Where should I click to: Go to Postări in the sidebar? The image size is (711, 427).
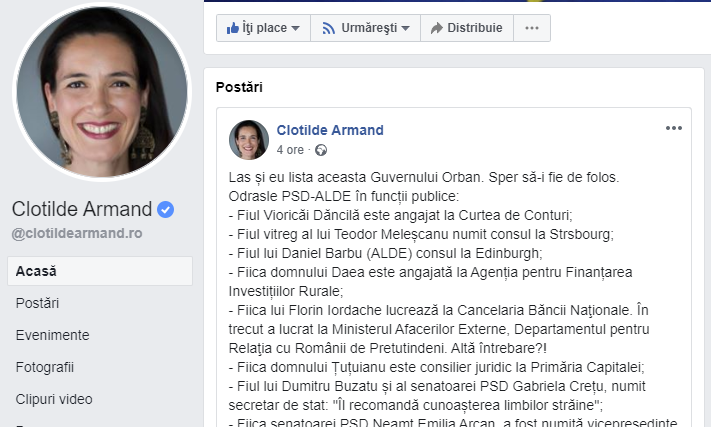(x=37, y=303)
